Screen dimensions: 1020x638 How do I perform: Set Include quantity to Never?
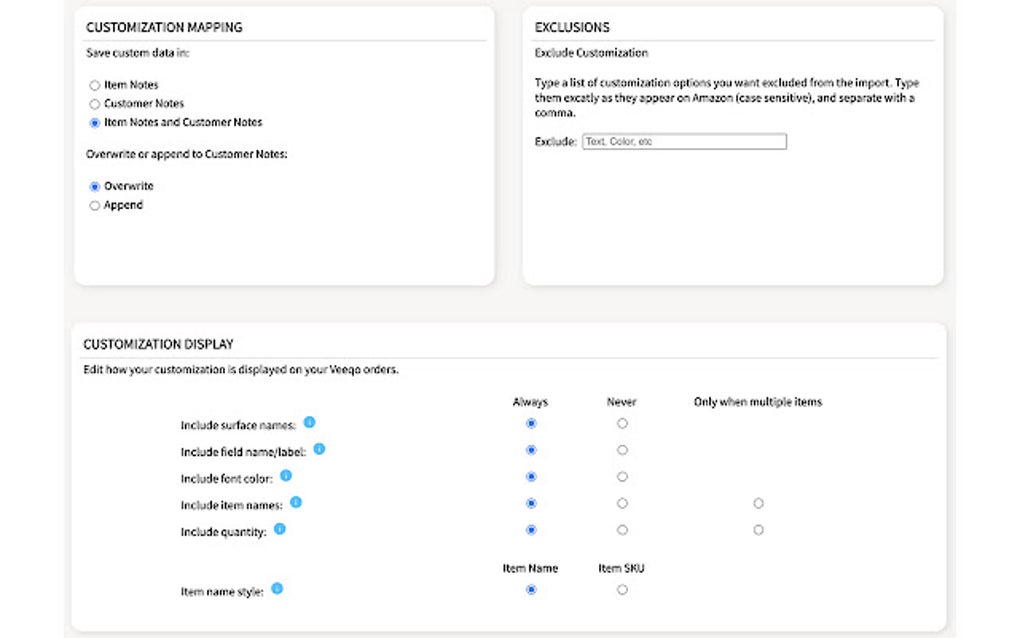(622, 530)
